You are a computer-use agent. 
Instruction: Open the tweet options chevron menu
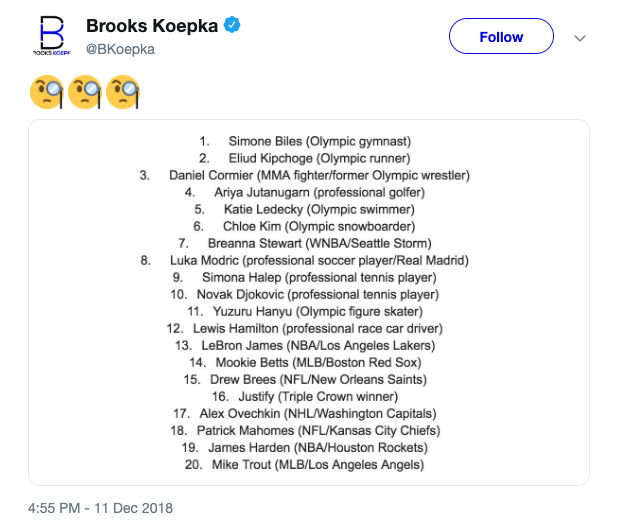[x=578, y=37]
